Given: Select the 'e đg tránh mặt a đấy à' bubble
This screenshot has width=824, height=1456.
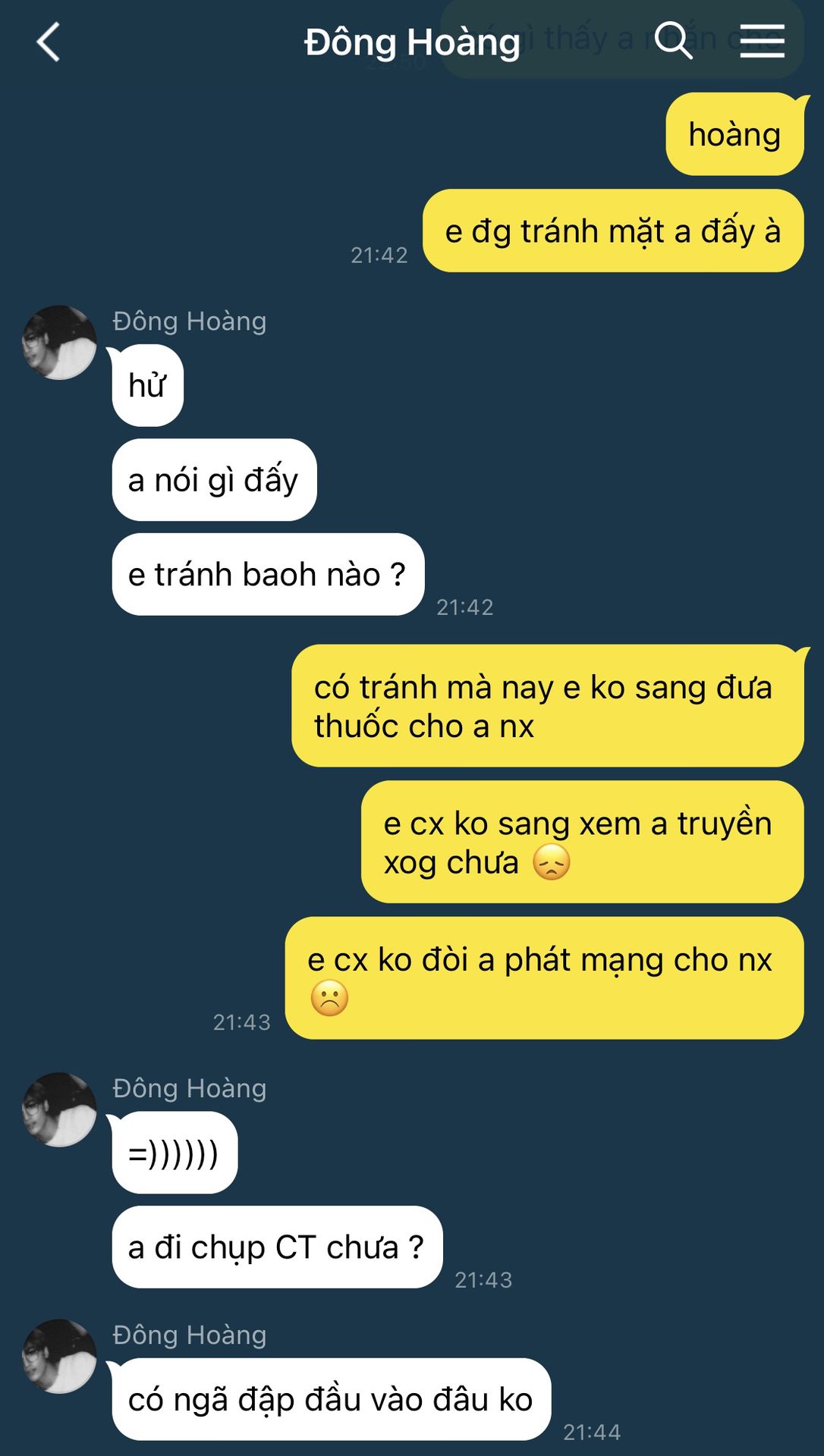Looking at the screenshot, I should (613, 231).
